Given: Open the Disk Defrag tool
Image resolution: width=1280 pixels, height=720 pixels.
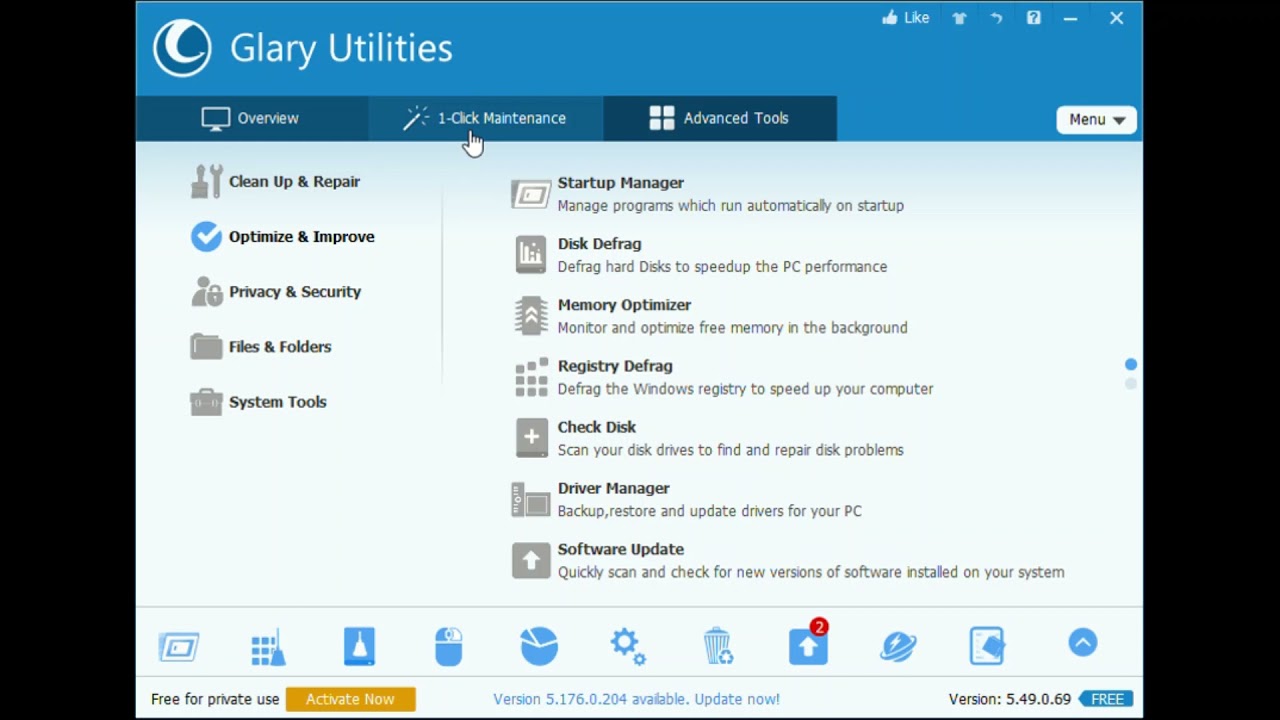Looking at the screenshot, I should coord(599,244).
